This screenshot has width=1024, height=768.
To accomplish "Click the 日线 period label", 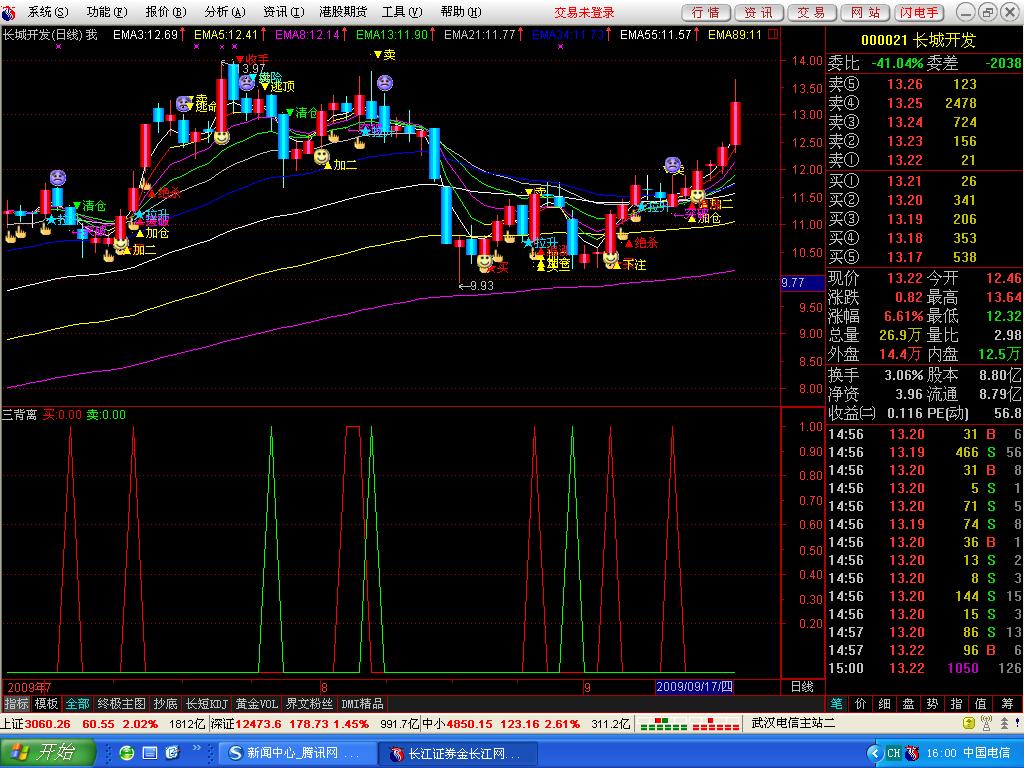I will tap(802, 686).
